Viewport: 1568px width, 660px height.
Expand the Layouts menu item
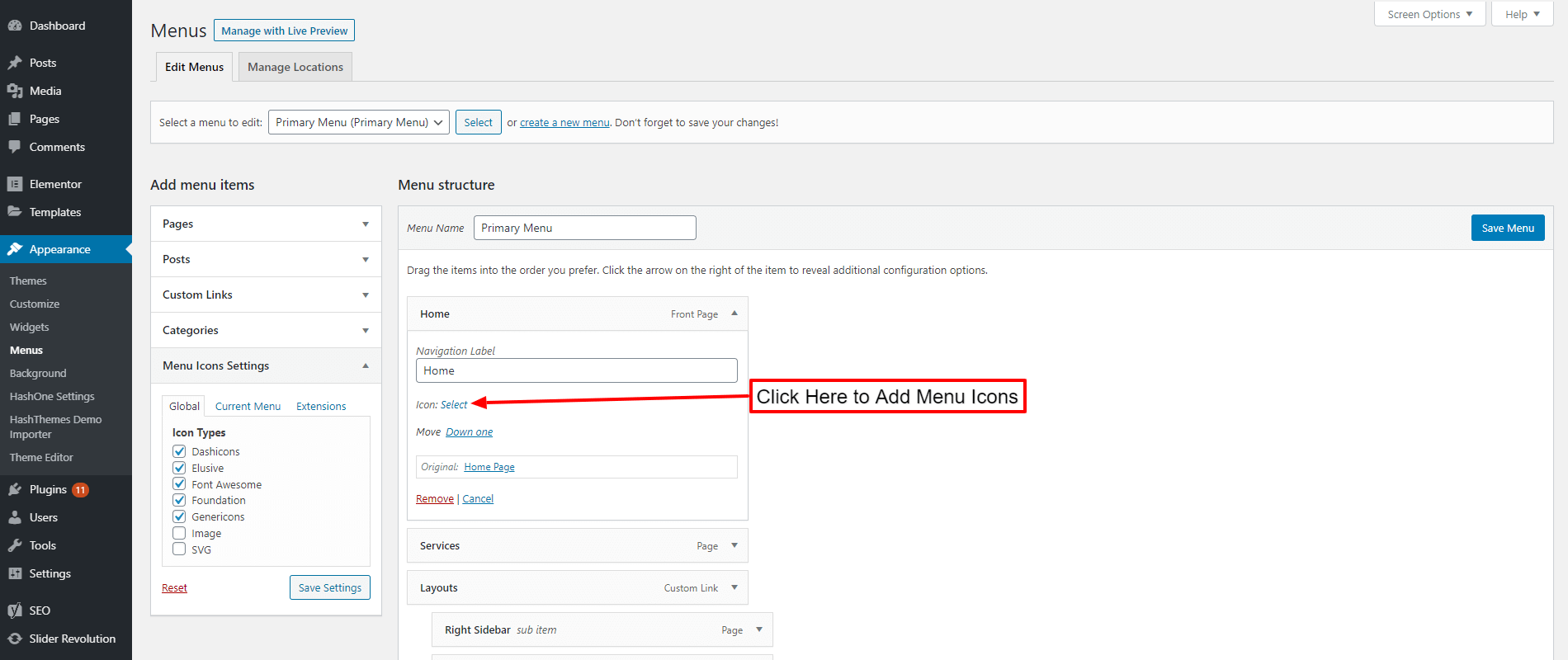tap(734, 587)
